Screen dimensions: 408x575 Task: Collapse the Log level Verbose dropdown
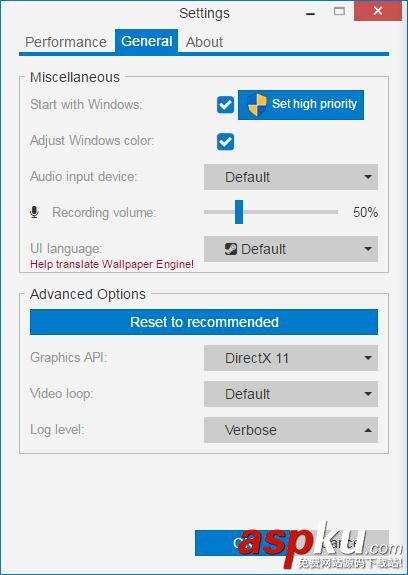pyautogui.click(x=291, y=430)
